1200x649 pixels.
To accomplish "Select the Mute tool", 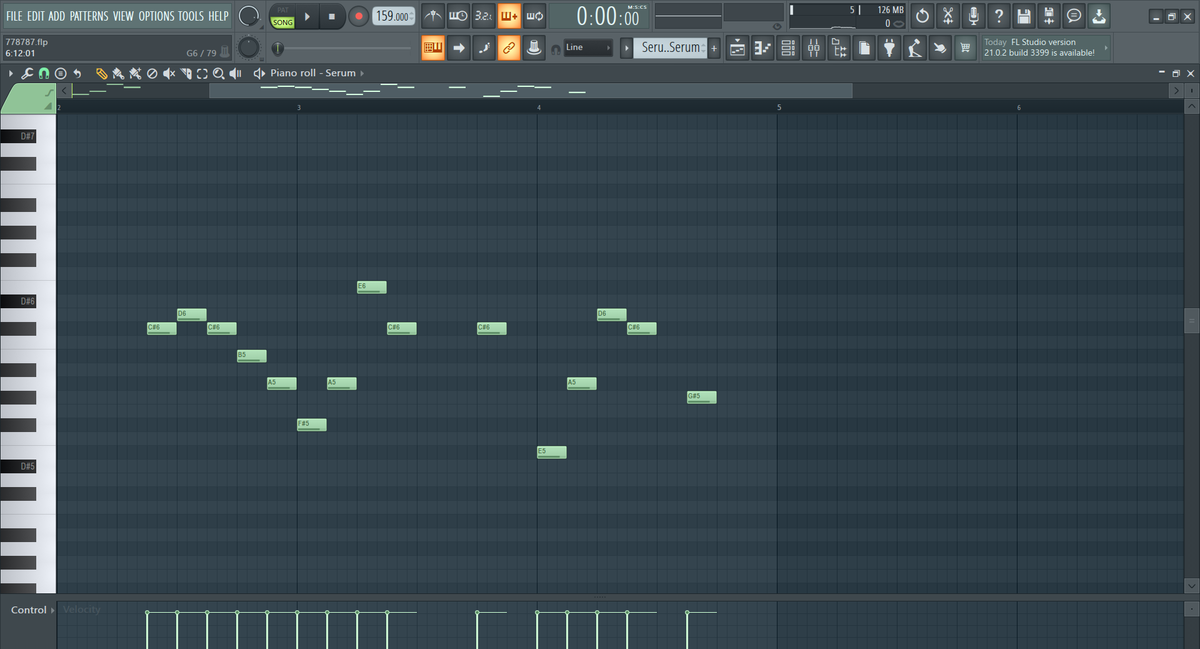I will pos(168,73).
